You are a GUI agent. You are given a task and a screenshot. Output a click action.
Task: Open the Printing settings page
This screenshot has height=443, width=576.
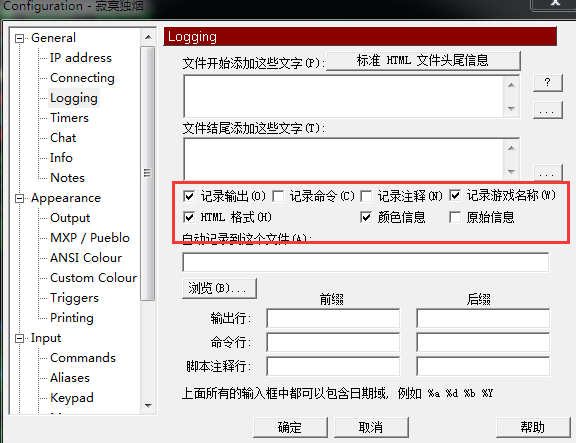[72, 318]
